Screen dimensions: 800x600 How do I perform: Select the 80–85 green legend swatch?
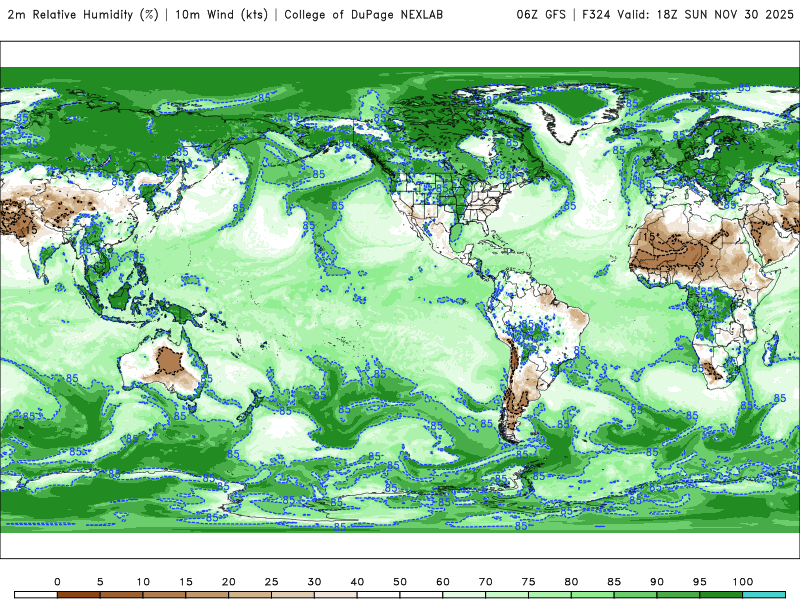tap(593, 595)
